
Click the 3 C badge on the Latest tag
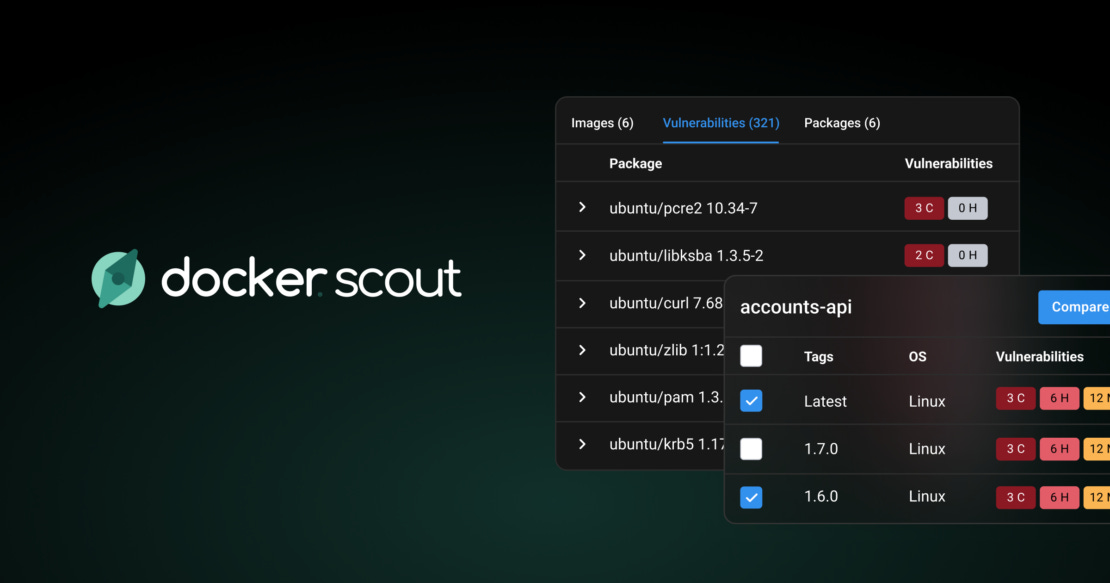coord(1015,398)
